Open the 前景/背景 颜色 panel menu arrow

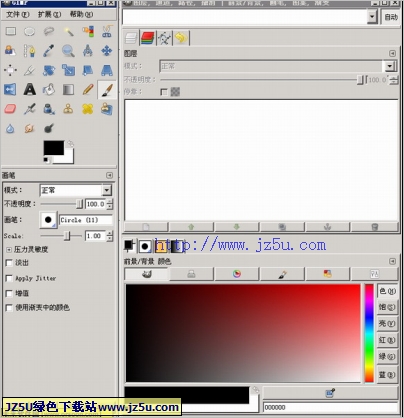pyautogui.click(x=393, y=261)
